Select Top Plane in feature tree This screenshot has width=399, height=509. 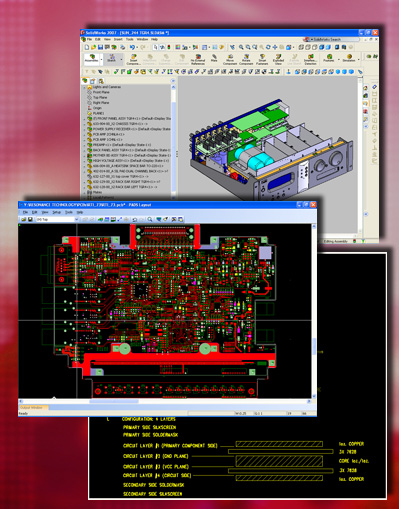click(100, 97)
